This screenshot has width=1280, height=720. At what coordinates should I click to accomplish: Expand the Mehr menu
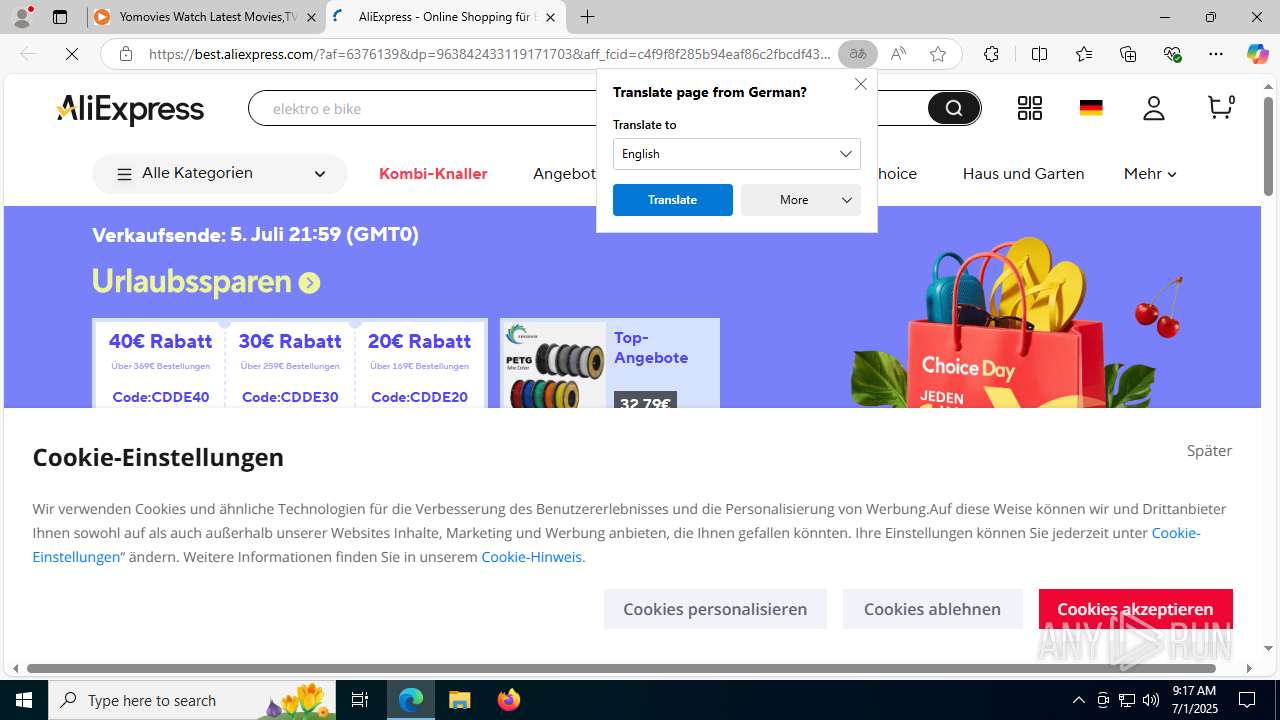(x=1150, y=174)
